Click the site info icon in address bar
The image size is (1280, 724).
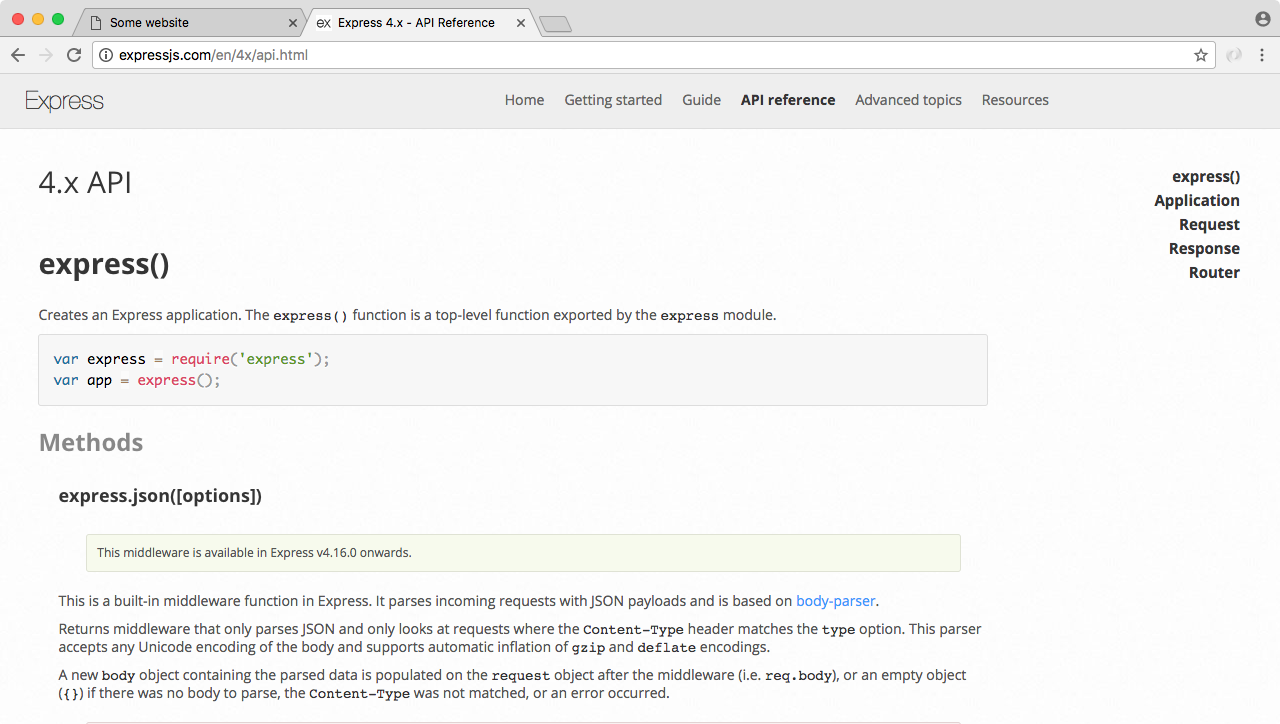point(106,55)
